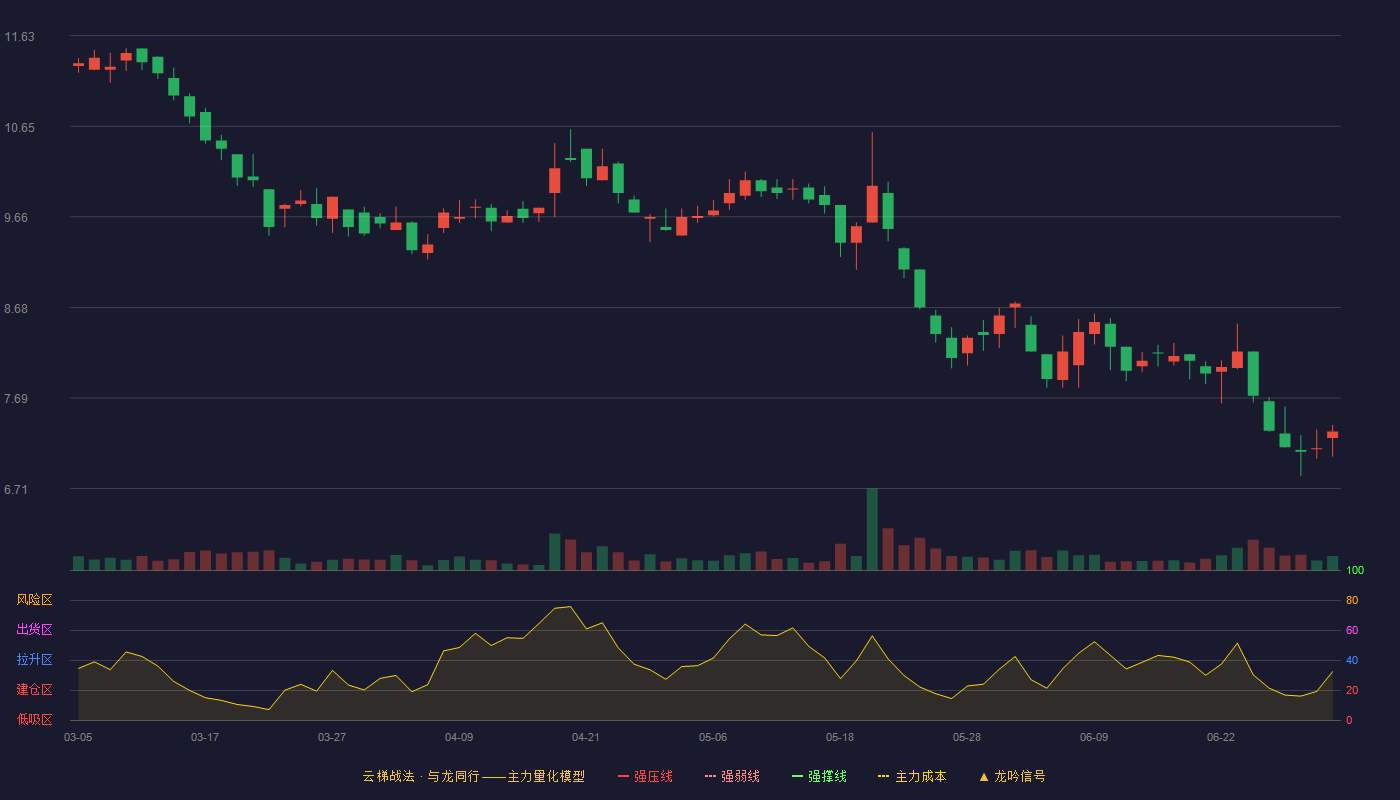This screenshot has width=1400, height=800.
Task: Click the 低吸区 zone label
Action: [x=34, y=719]
